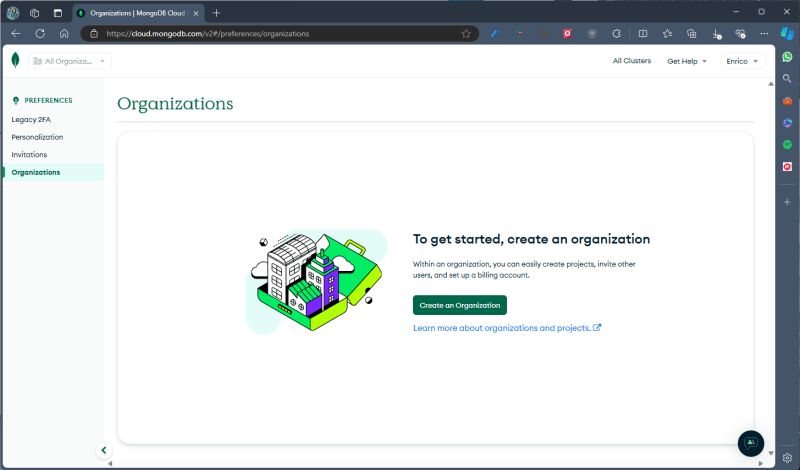This screenshot has height=470, width=800.
Task: Open Search in the Edge sidebar
Action: [787, 79]
